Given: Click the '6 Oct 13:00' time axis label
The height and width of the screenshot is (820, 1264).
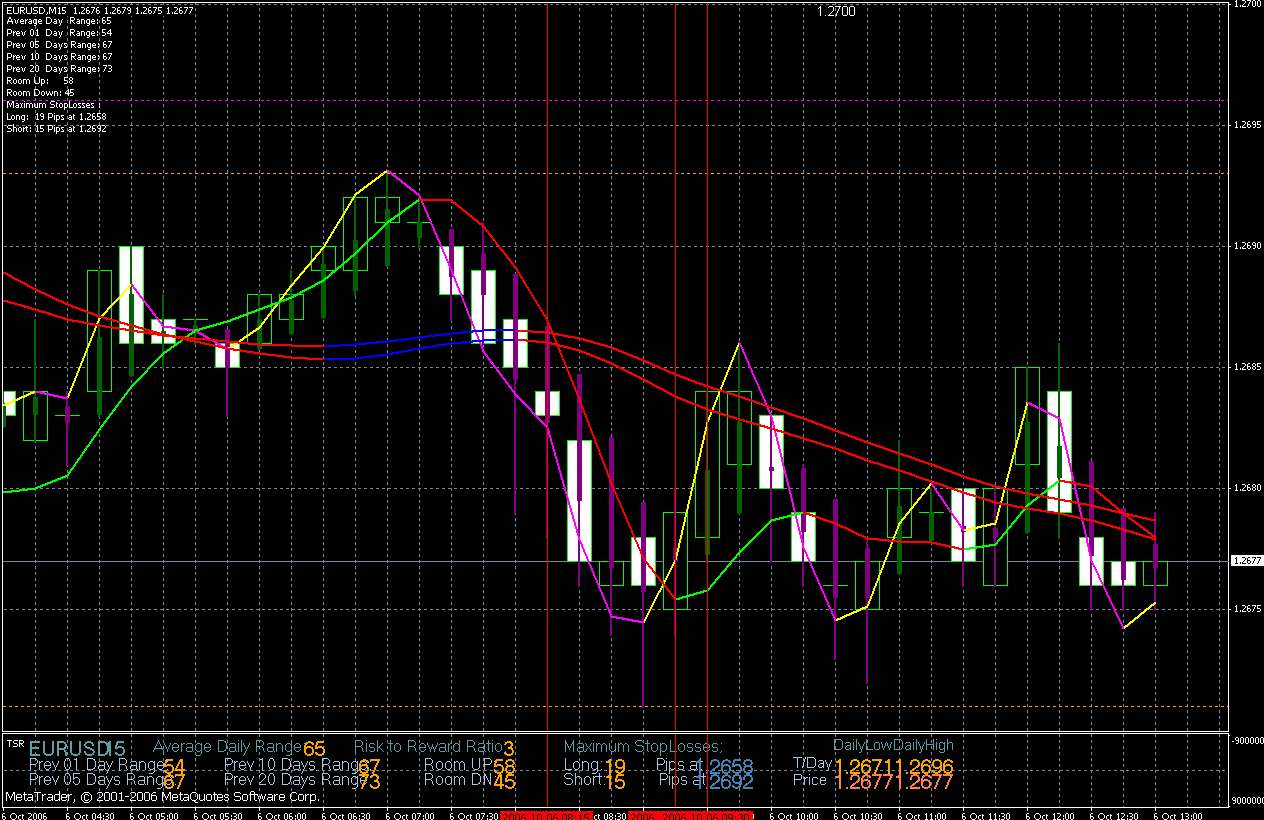Looking at the screenshot, I should pyautogui.click(x=1176, y=814).
